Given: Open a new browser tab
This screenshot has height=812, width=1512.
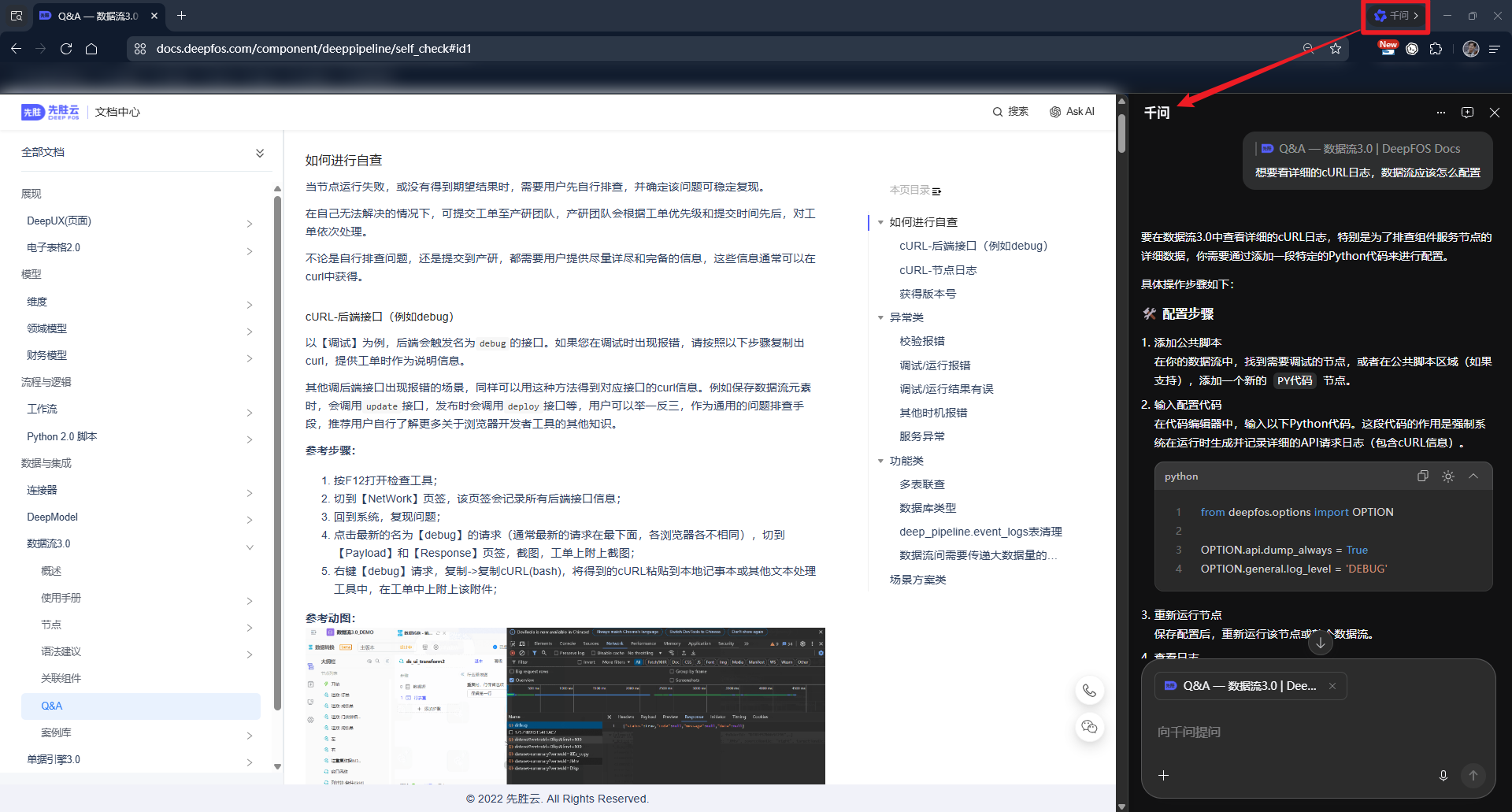Looking at the screenshot, I should coord(182,16).
